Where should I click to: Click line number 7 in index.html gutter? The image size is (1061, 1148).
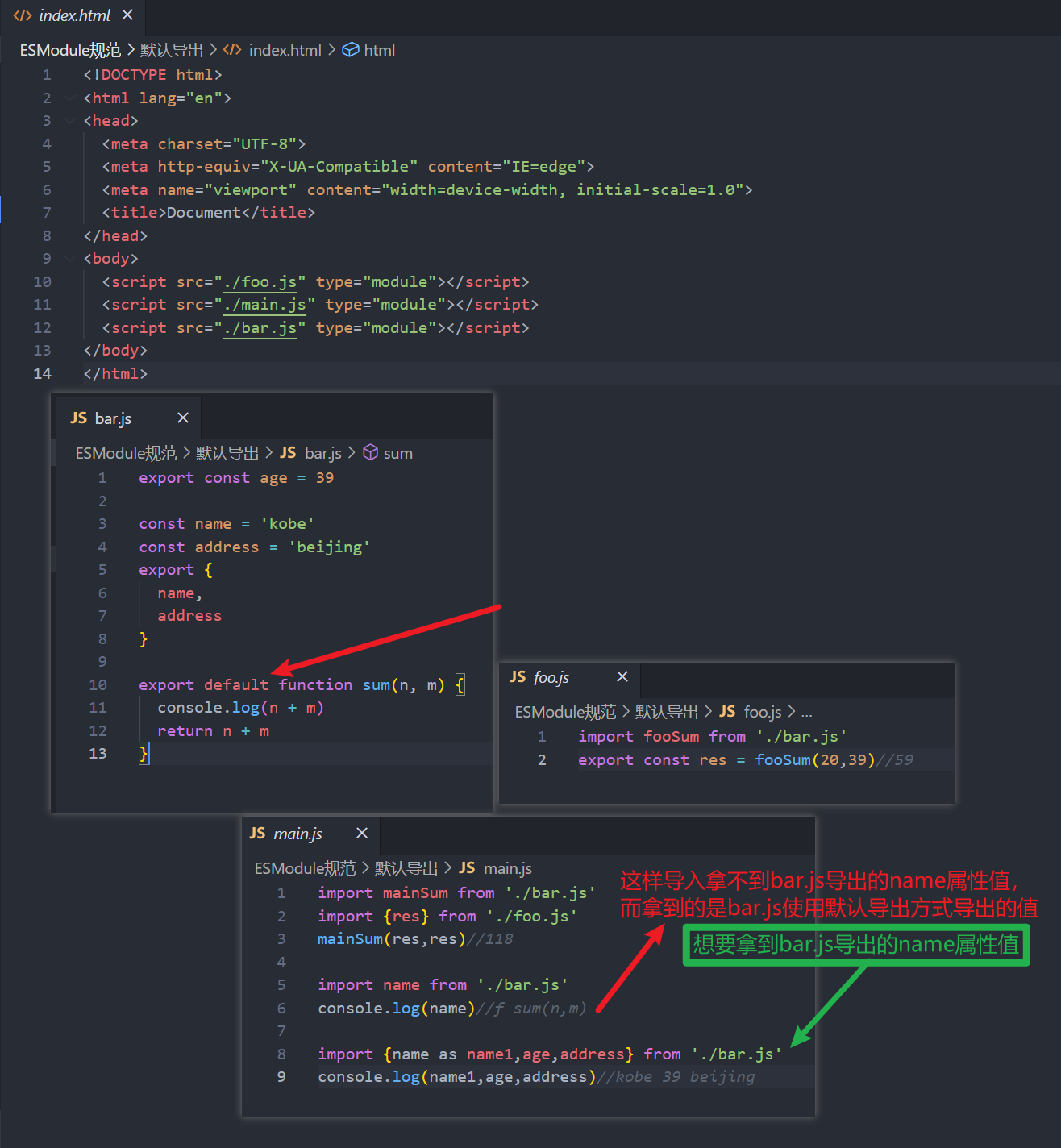click(47, 213)
